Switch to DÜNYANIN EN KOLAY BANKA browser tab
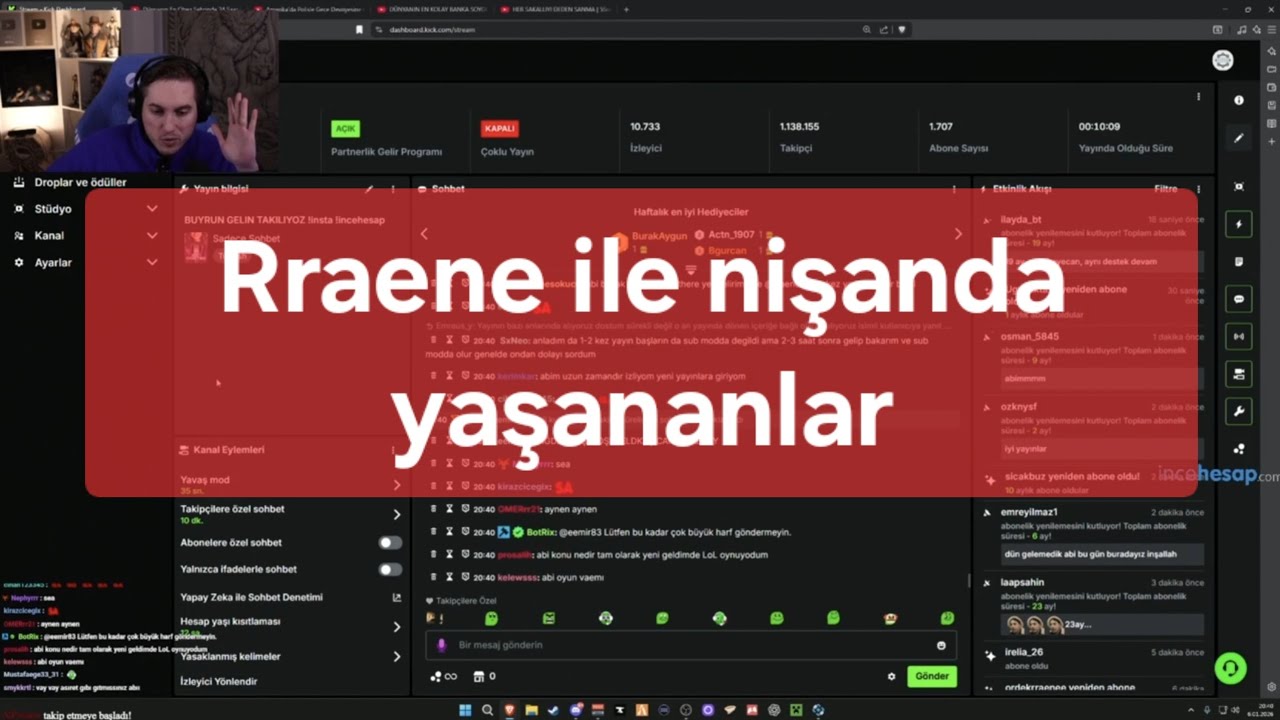This screenshot has width=1280, height=720. pos(434,9)
